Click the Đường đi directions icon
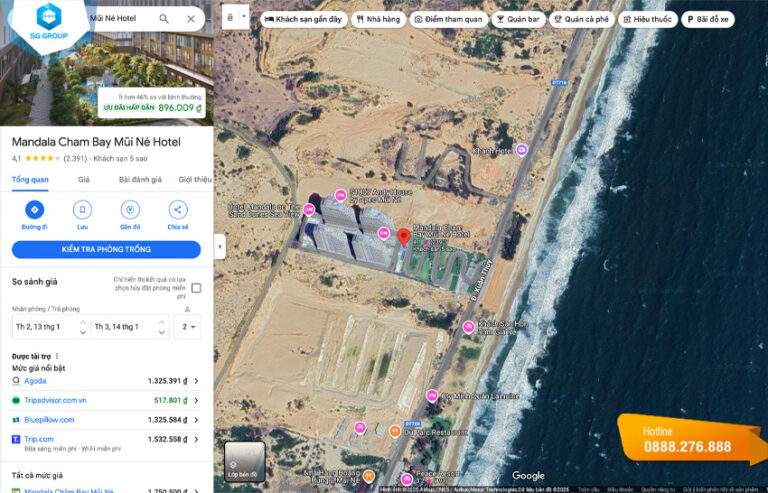768x493 pixels. (x=34, y=210)
